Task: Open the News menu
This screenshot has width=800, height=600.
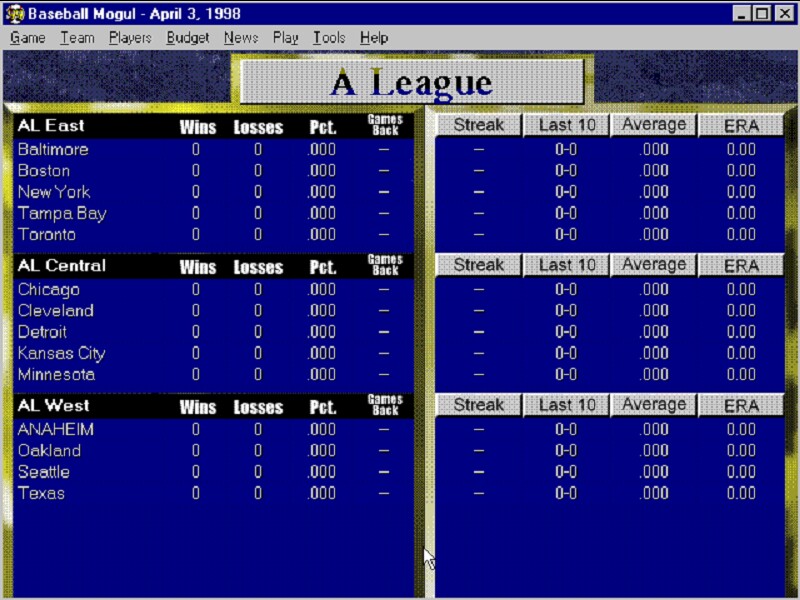Action: (x=241, y=38)
